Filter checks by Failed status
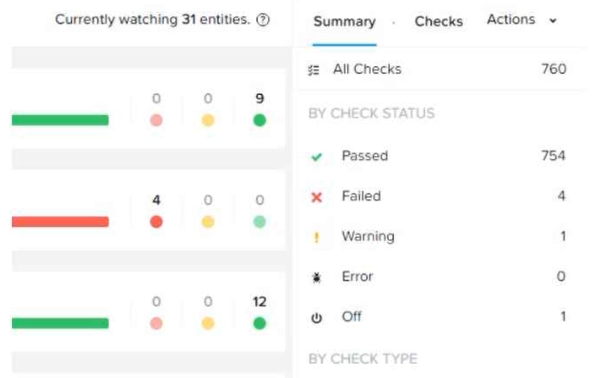The height and width of the screenshot is (378, 593). [x=439, y=196]
